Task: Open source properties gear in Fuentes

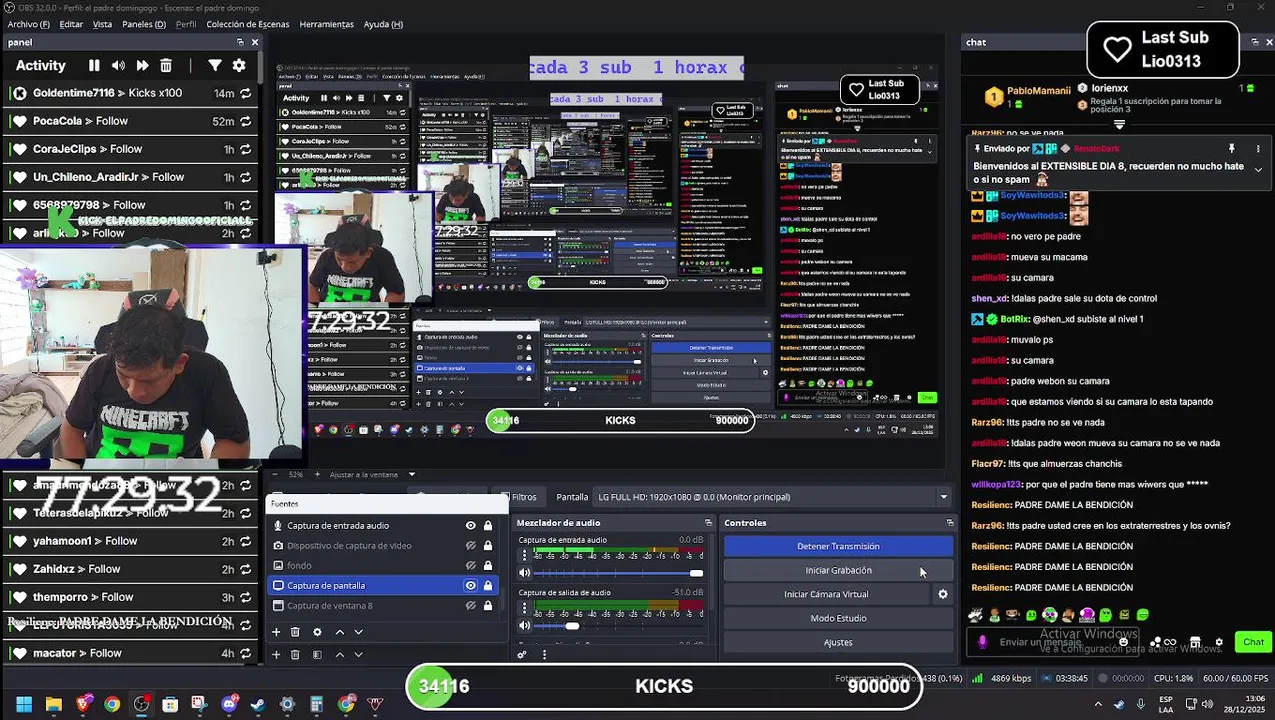Action: click(x=317, y=632)
